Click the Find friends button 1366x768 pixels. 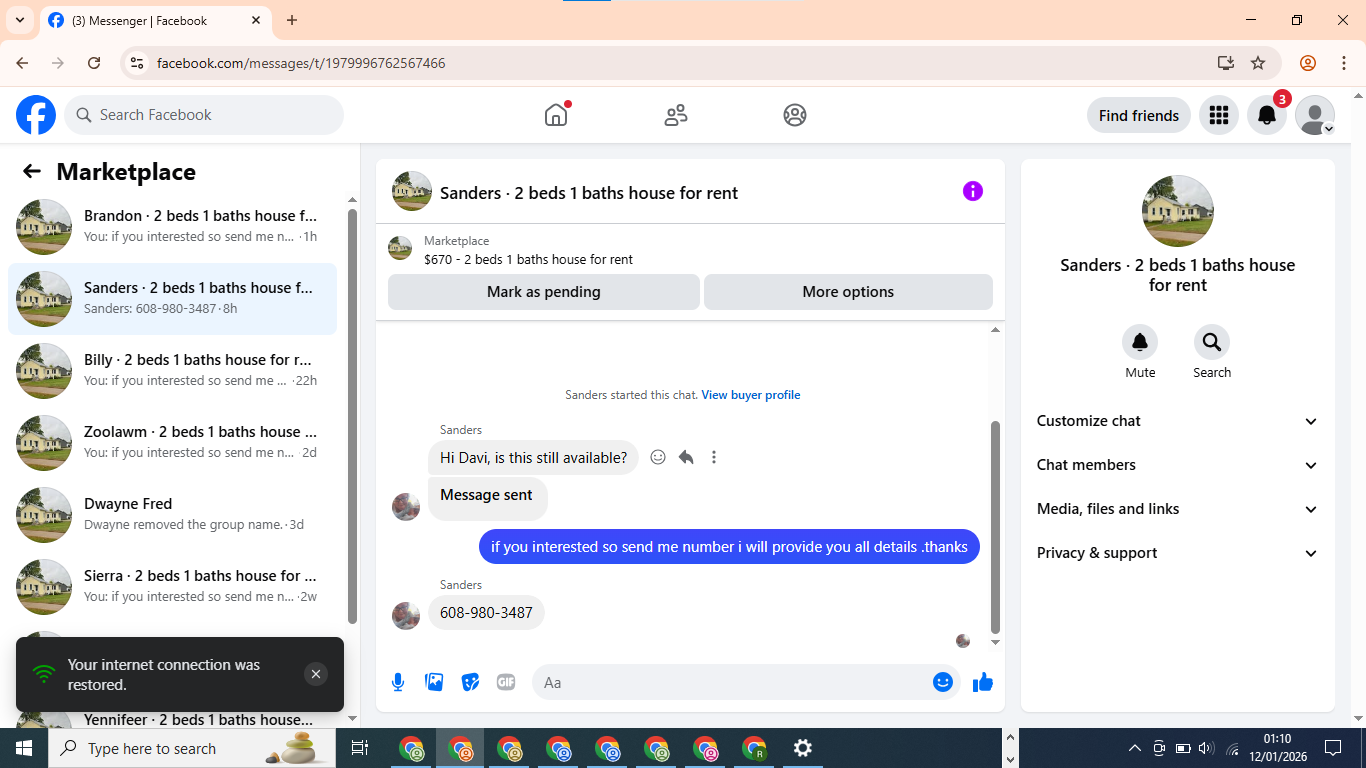[x=1139, y=115]
